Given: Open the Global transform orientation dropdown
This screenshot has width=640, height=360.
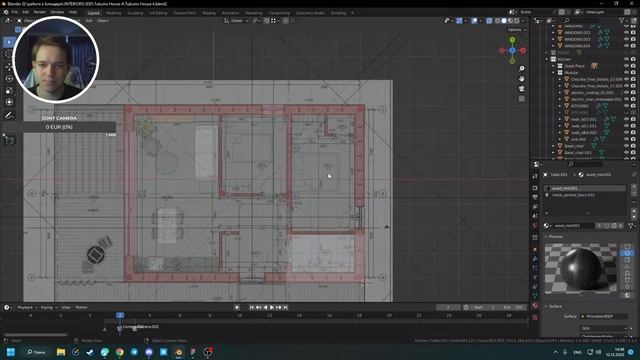Looking at the screenshot, I should click(237, 20).
